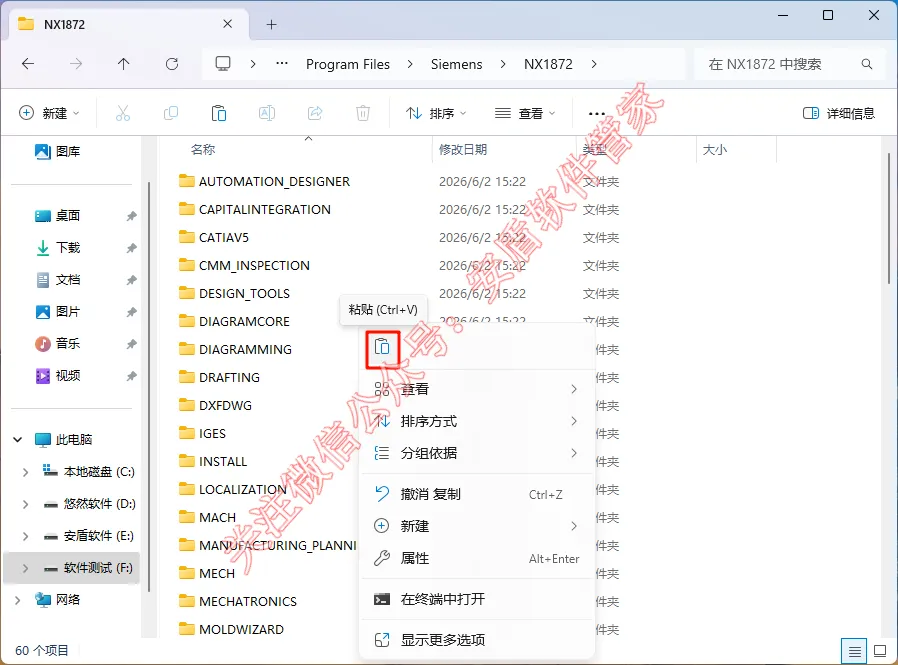This screenshot has height=665, width=898.
Task: Open more toolbar options ellipsis
Action: point(597,113)
